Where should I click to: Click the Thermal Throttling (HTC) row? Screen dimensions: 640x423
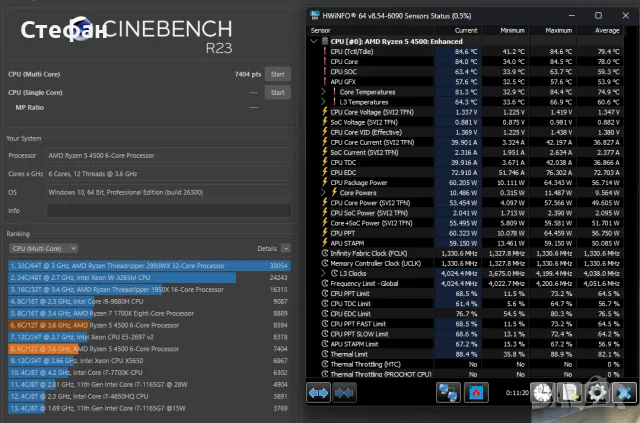tap(465, 364)
